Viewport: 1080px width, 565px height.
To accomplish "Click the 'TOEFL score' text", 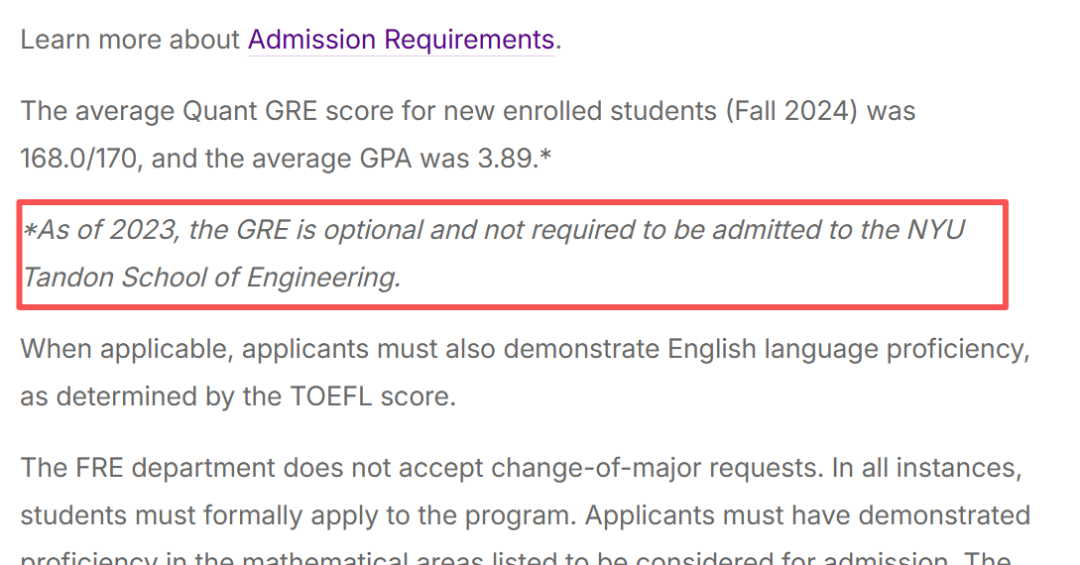I will [x=371, y=396].
